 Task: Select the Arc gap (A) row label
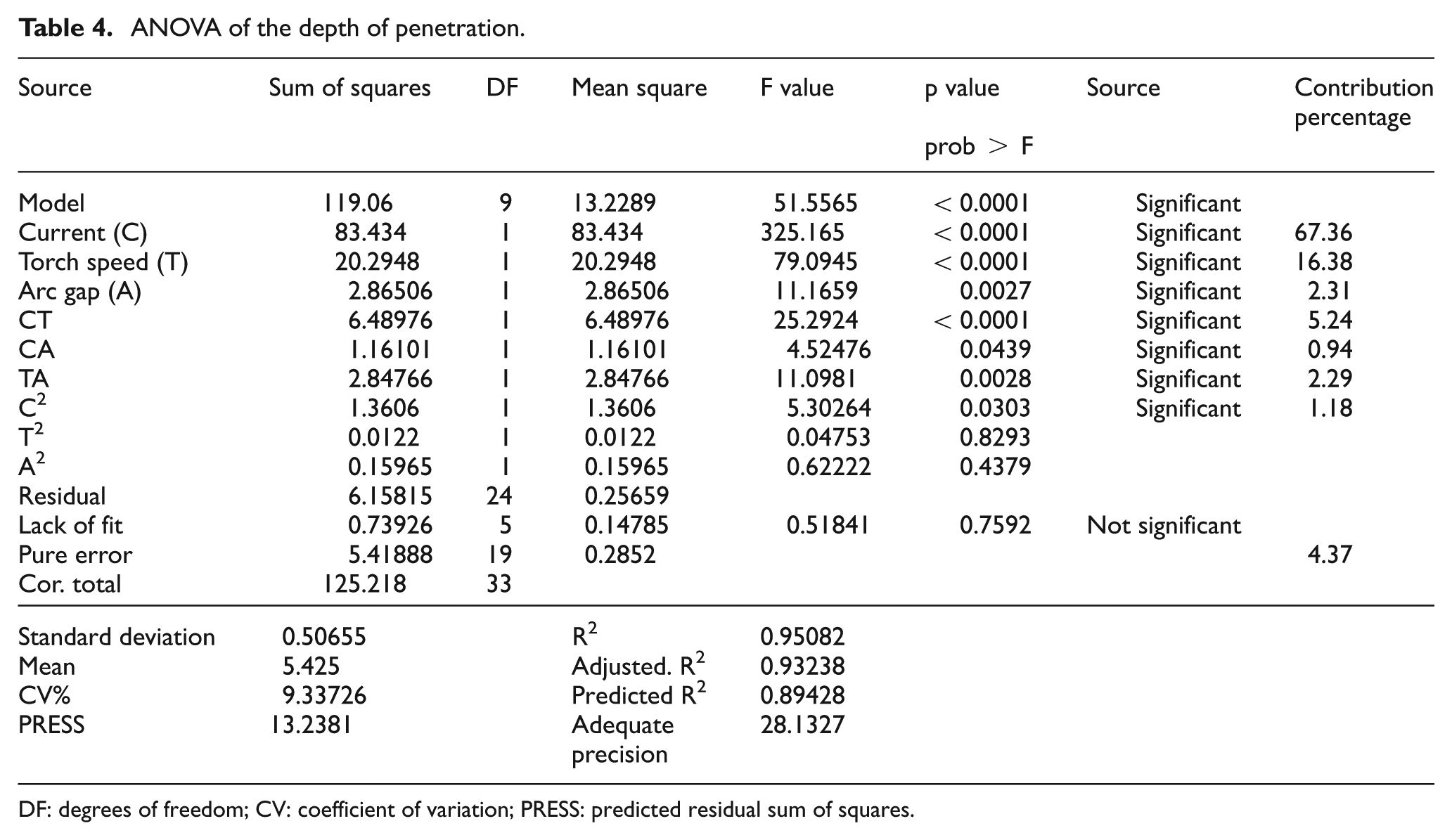(x=79, y=292)
